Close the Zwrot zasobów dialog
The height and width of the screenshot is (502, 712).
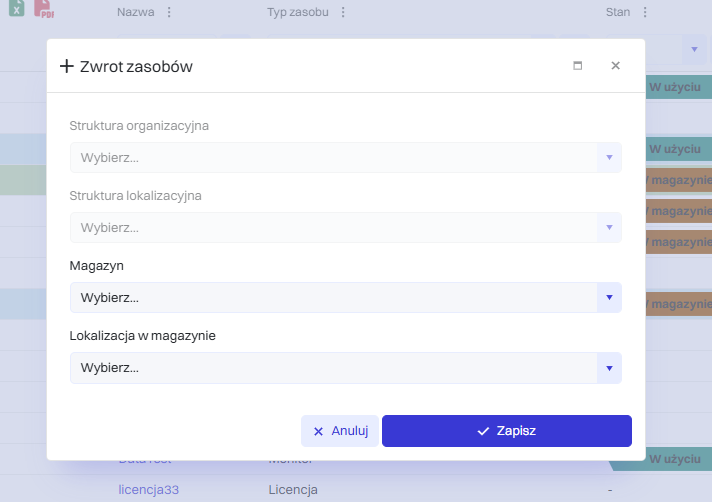615,66
